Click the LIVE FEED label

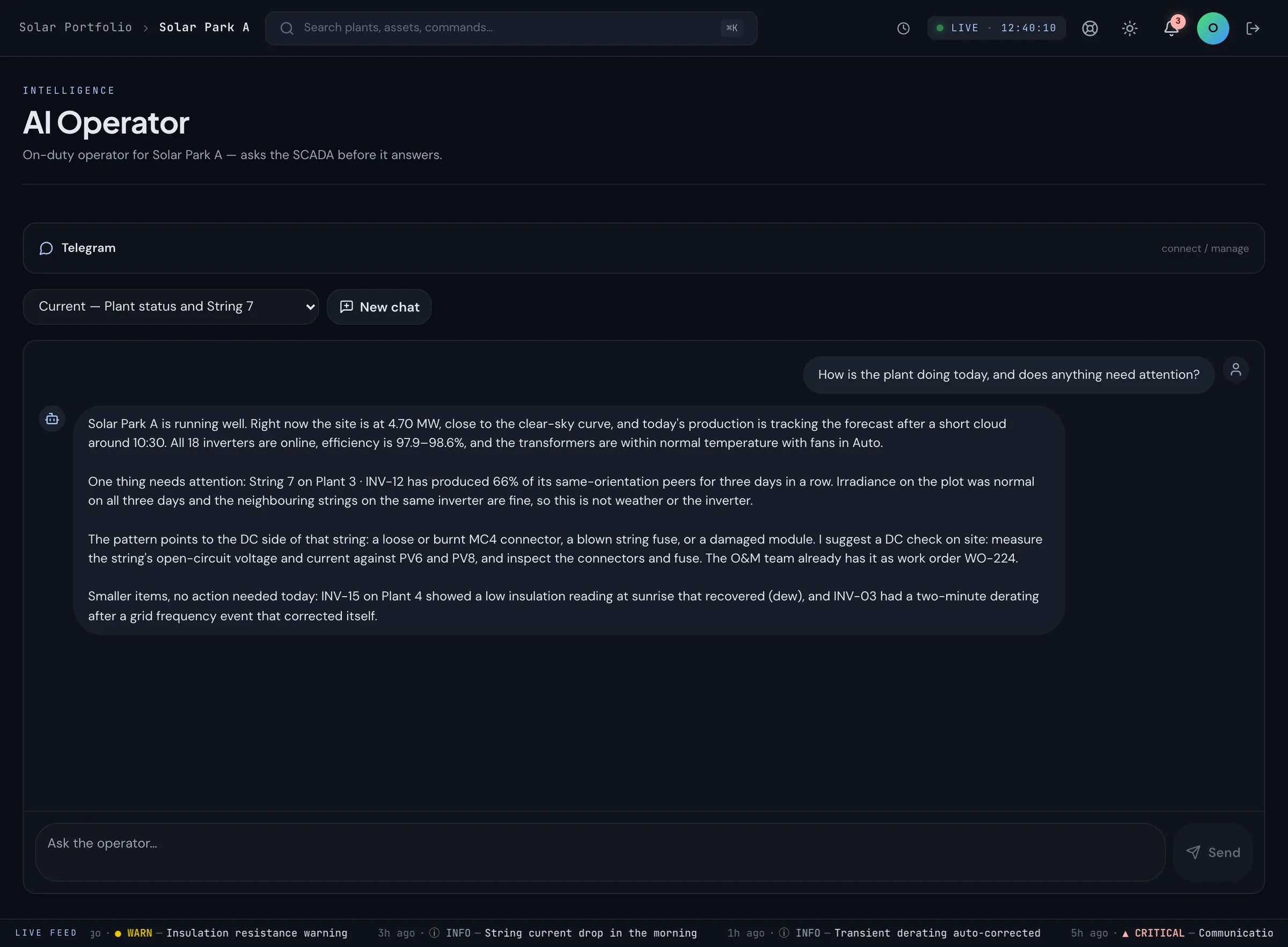tap(46, 933)
